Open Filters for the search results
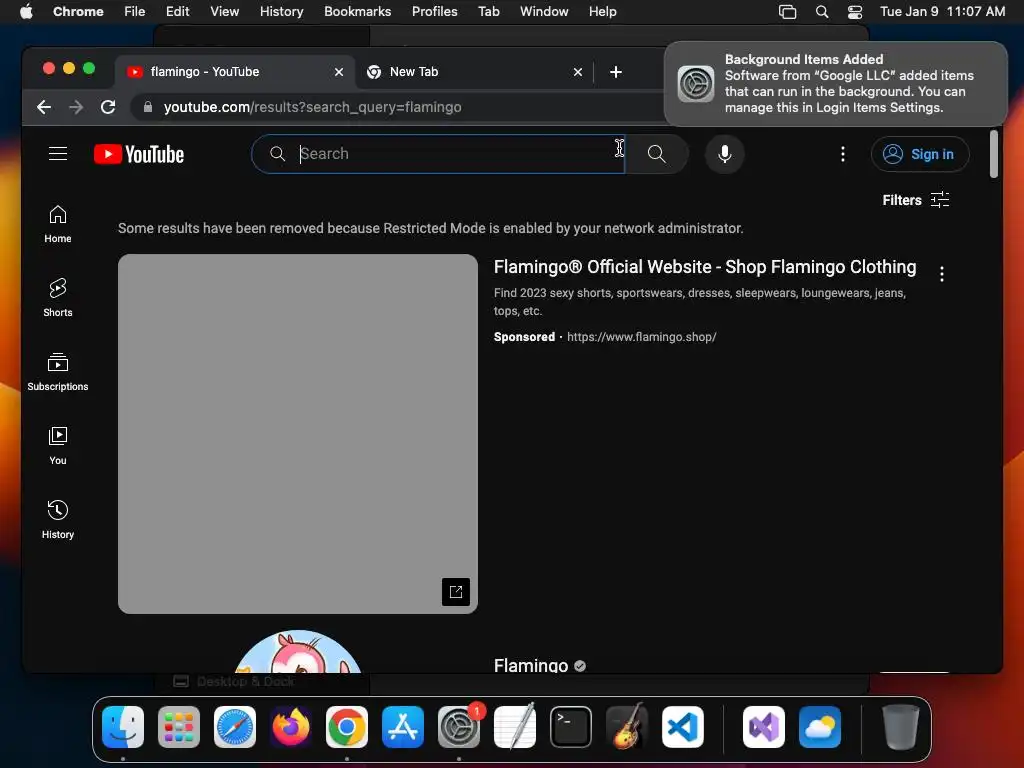Viewport: 1024px width, 768px height. tap(916, 200)
